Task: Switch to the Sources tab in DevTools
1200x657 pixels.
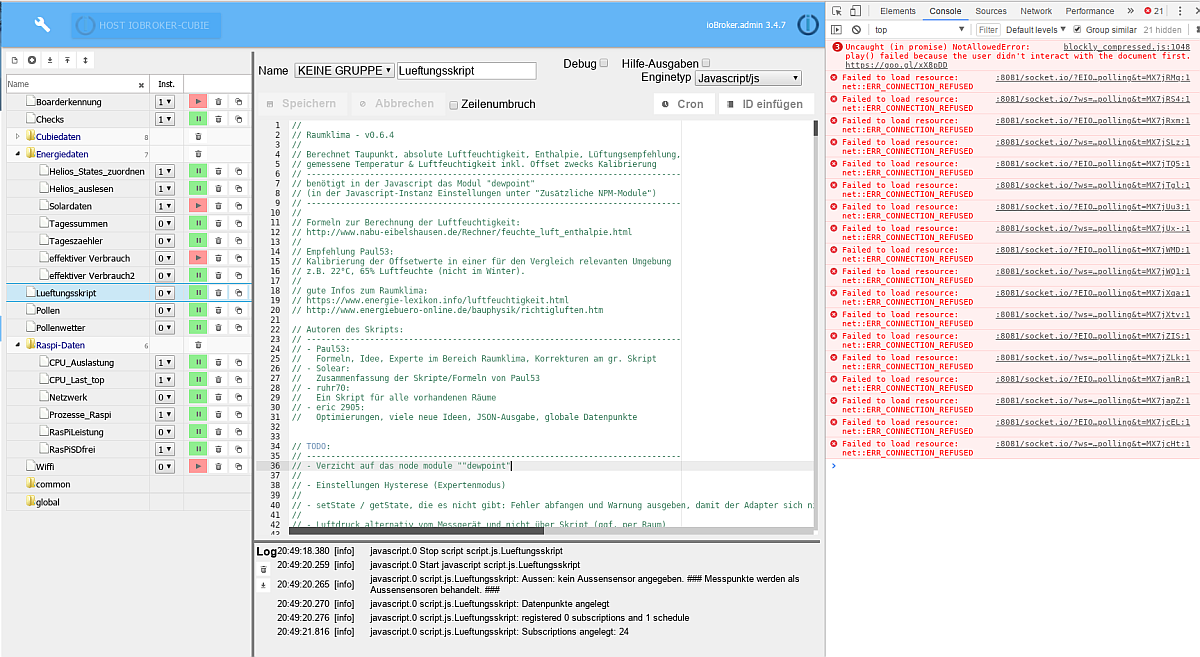Action: (x=991, y=11)
